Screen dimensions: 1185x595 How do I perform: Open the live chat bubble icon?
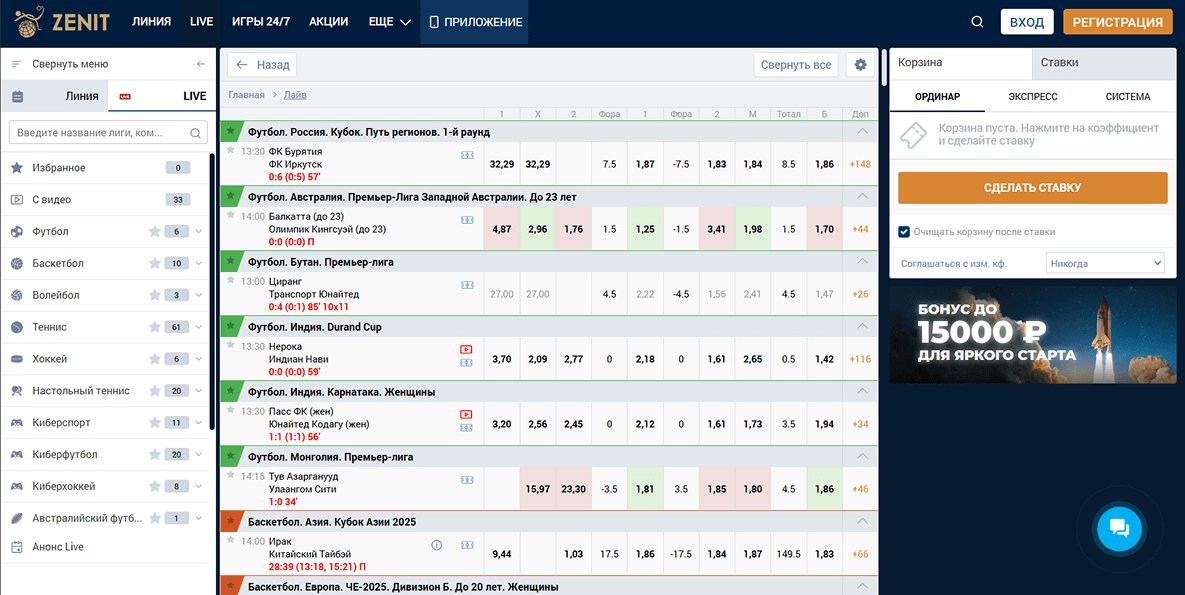(x=1118, y=529)
